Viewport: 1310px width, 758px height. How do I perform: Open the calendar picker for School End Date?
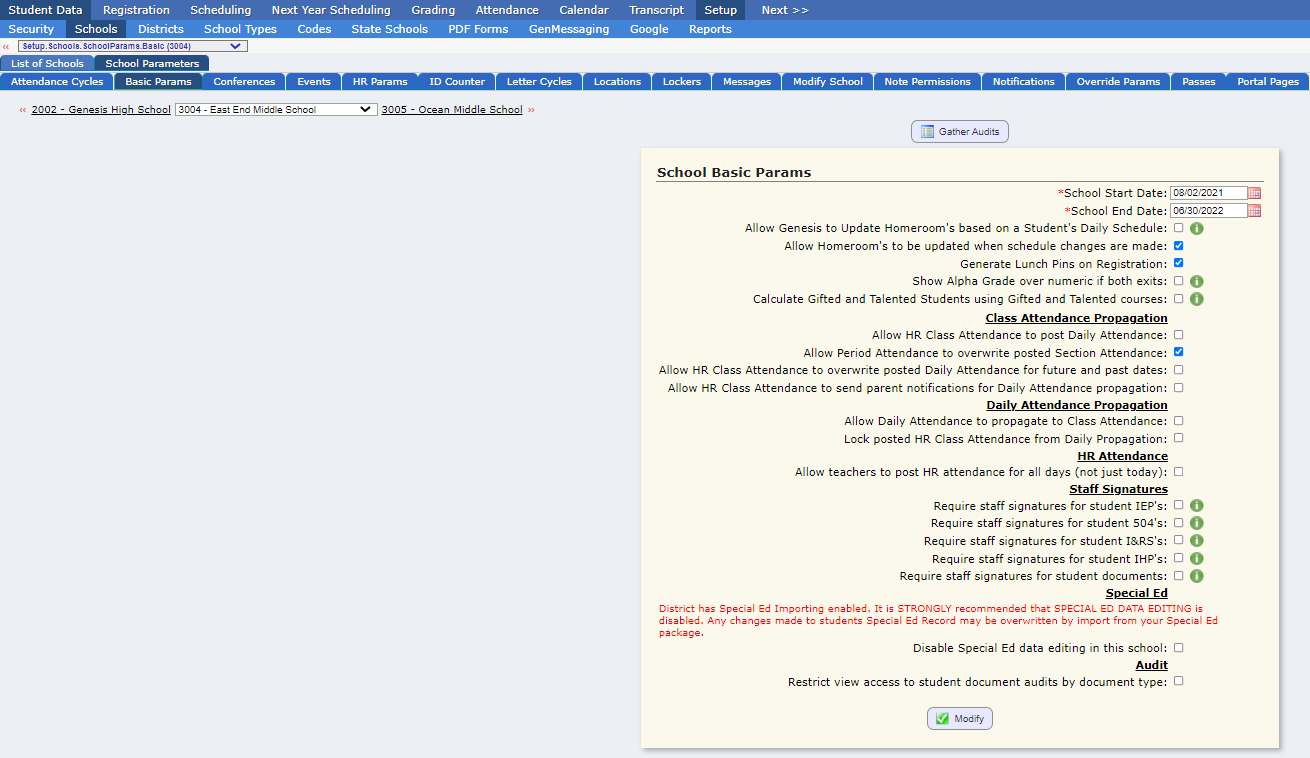[x=1254, y=210]
